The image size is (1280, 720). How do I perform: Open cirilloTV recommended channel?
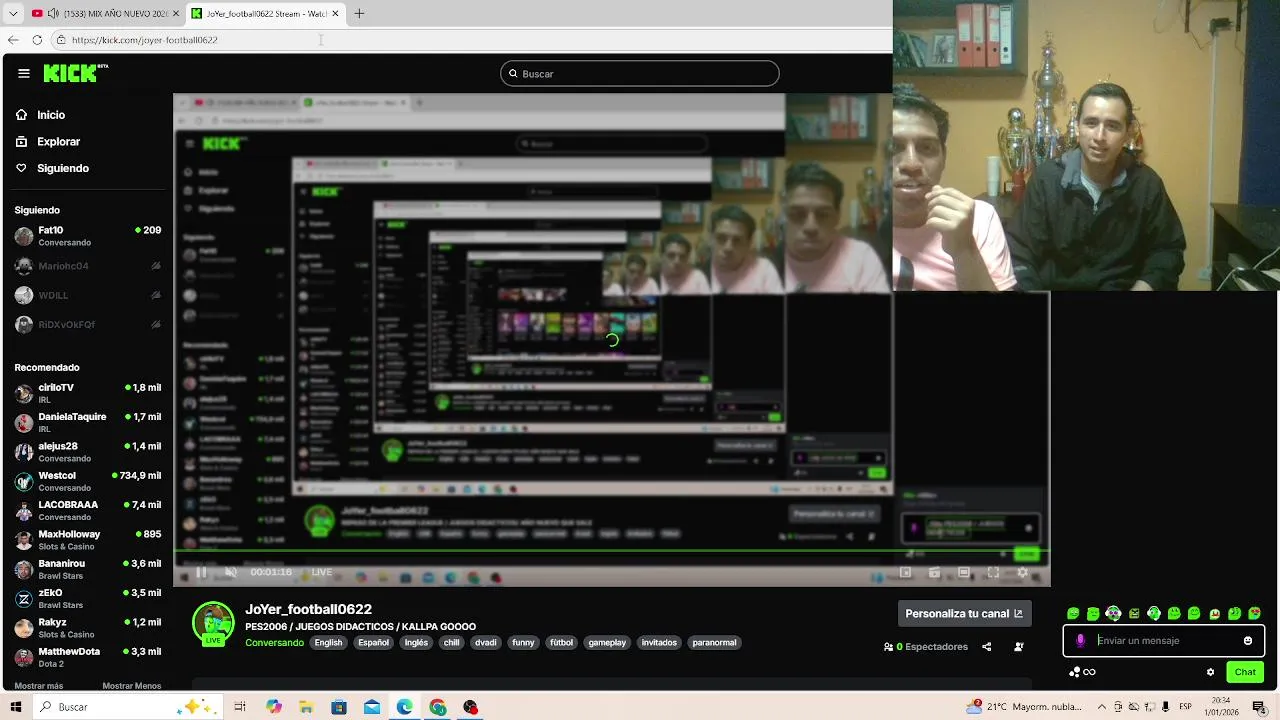(x=88, y=393)
